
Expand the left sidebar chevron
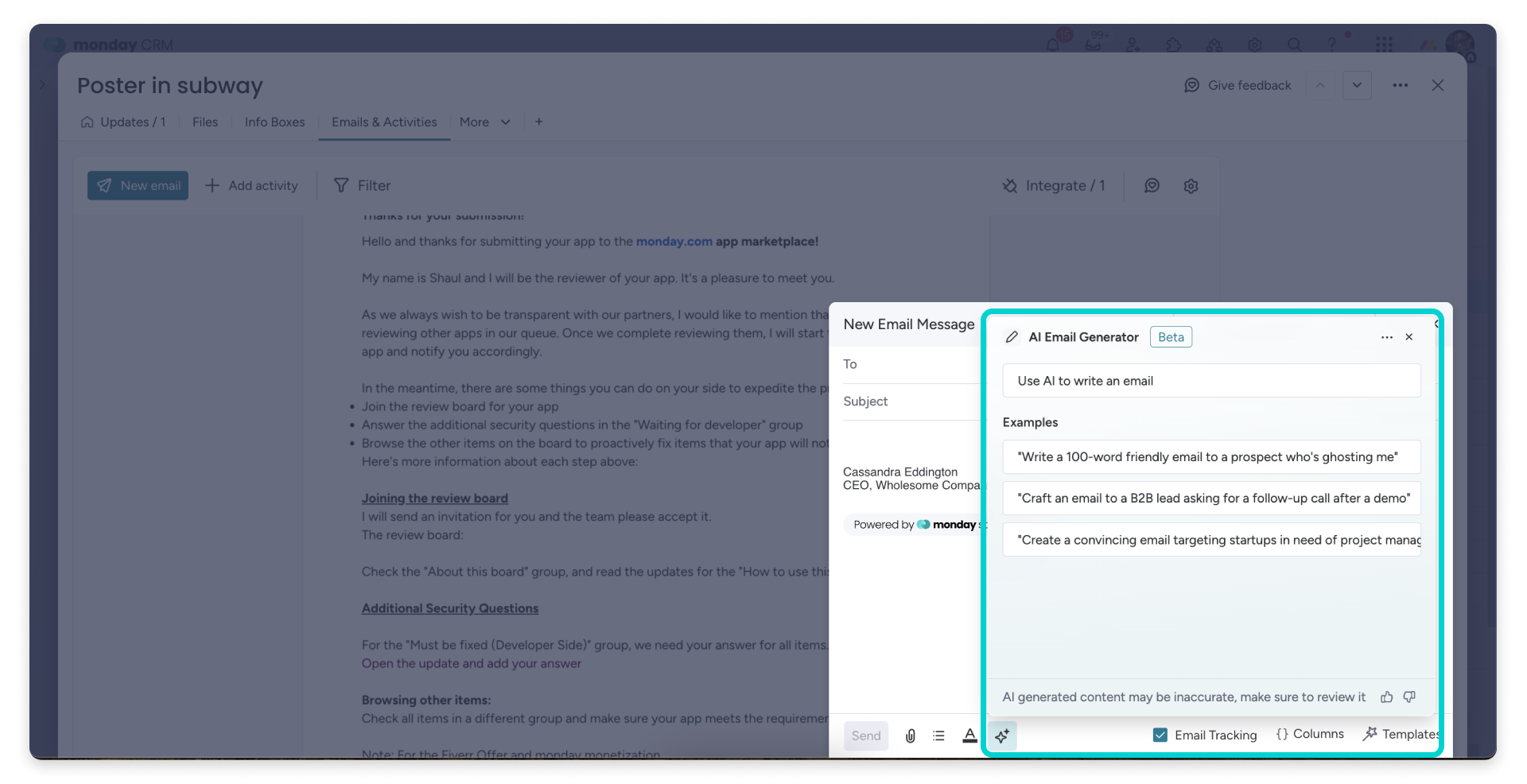(x=42, y=83)
